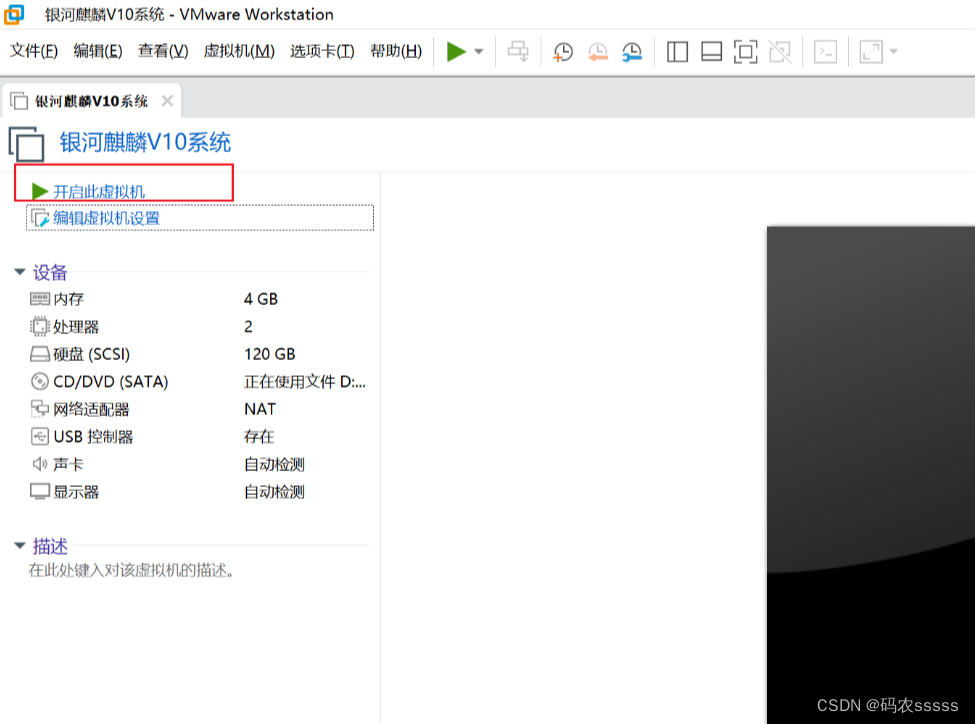Screen dimensions: 975x724
Task: Select the USB 控制器 device row
Action: (199, 437)
